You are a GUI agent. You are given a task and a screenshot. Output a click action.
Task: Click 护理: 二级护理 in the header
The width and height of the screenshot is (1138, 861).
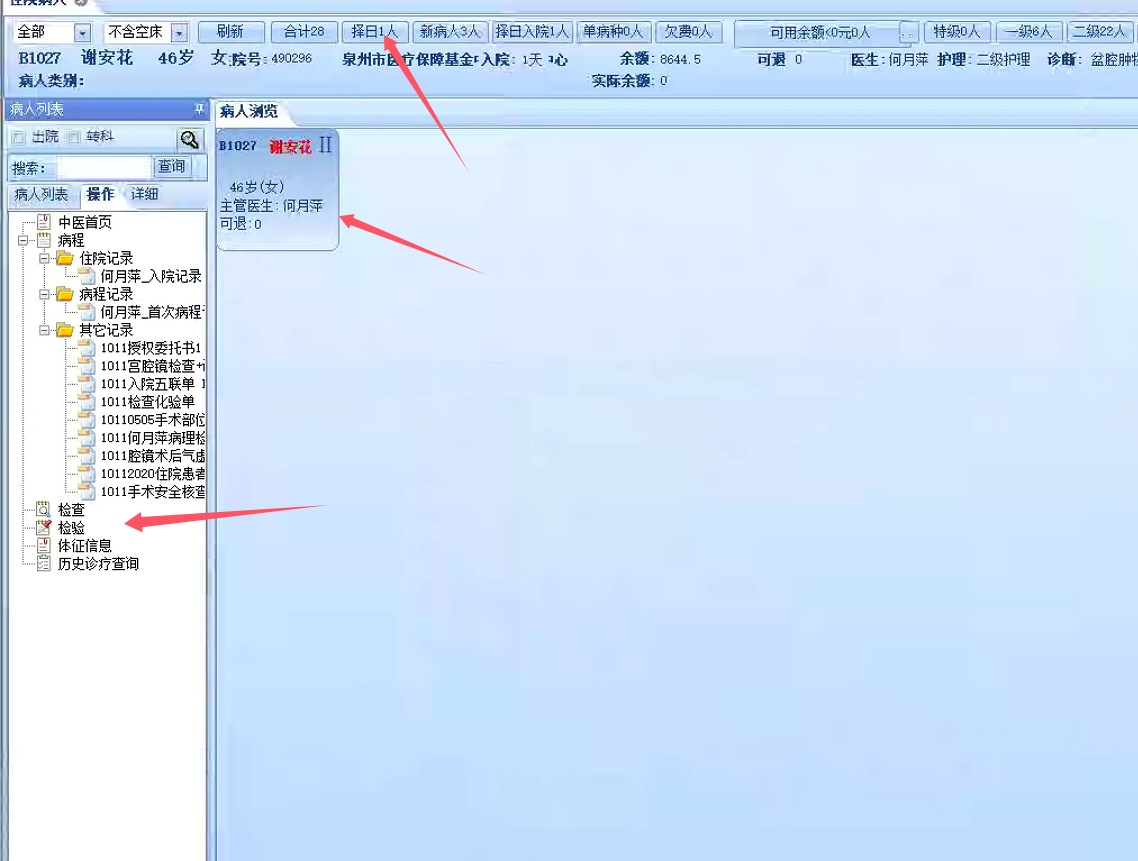[x=983, y=60]
